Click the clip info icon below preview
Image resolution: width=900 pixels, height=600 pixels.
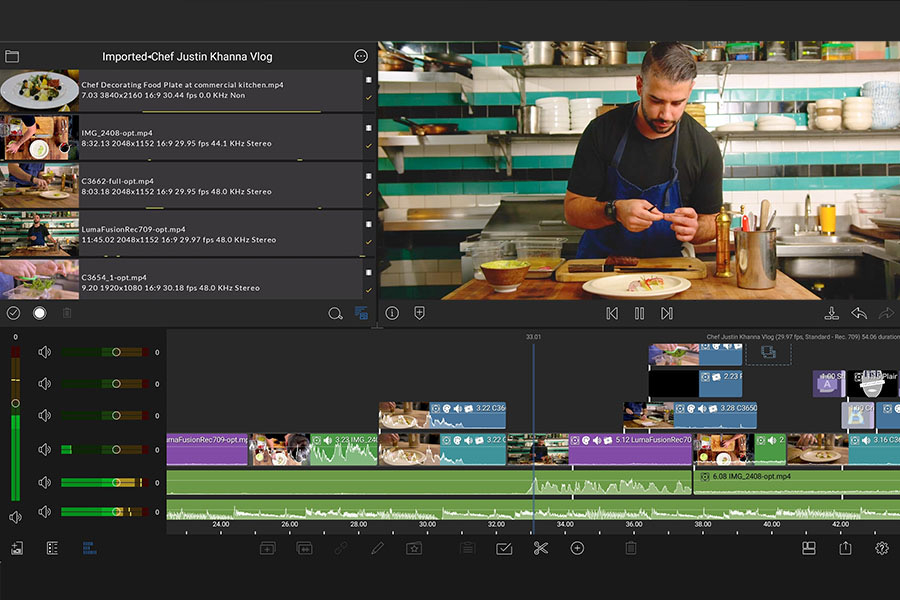[392, 313]
